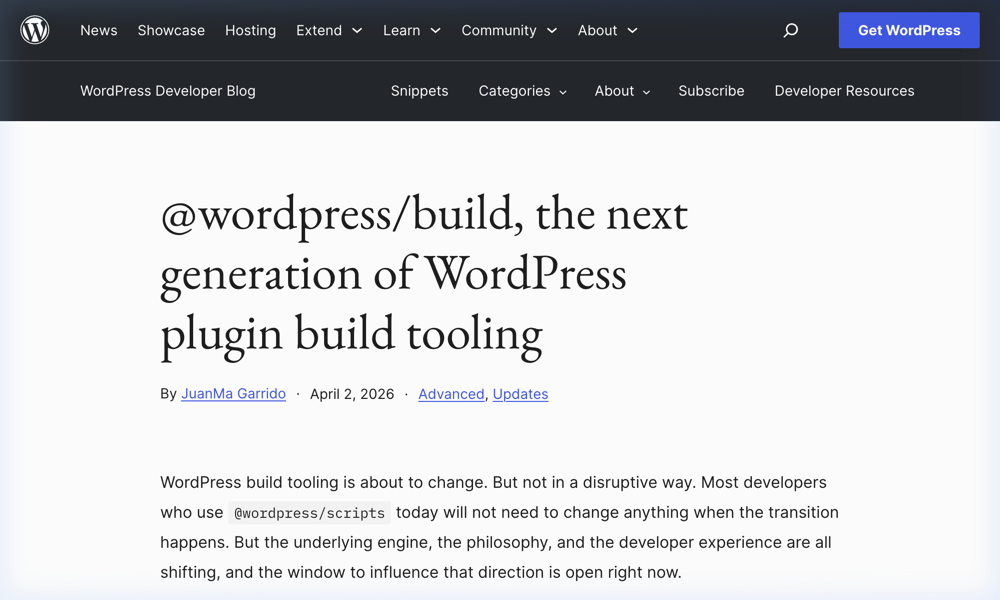Open the Showcase menu item
The width and height of the screenshot is (1000, 600).
pyautogui.click(x=171, y=31)
